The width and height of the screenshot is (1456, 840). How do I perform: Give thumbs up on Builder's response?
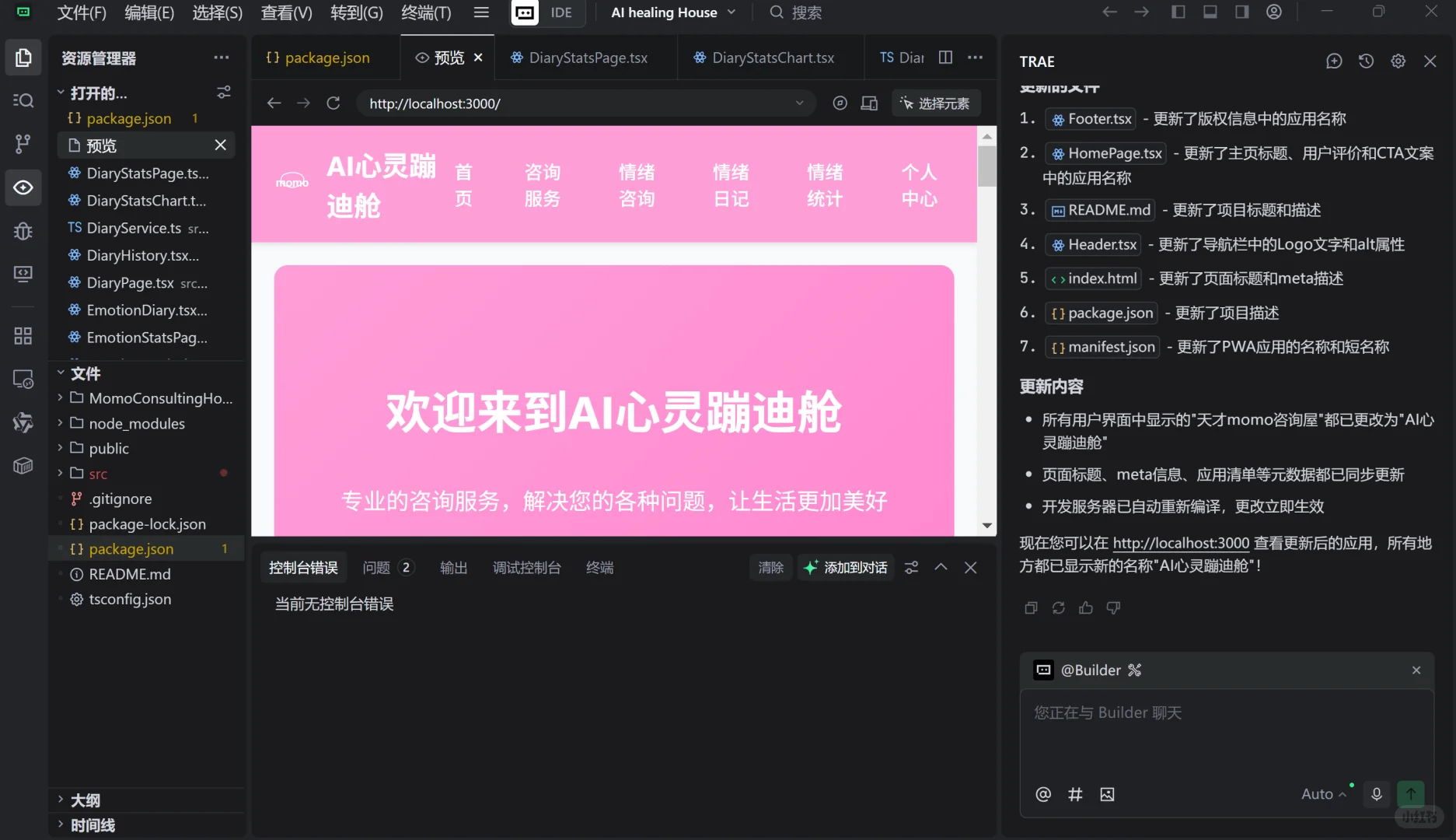coord(1086,607)
